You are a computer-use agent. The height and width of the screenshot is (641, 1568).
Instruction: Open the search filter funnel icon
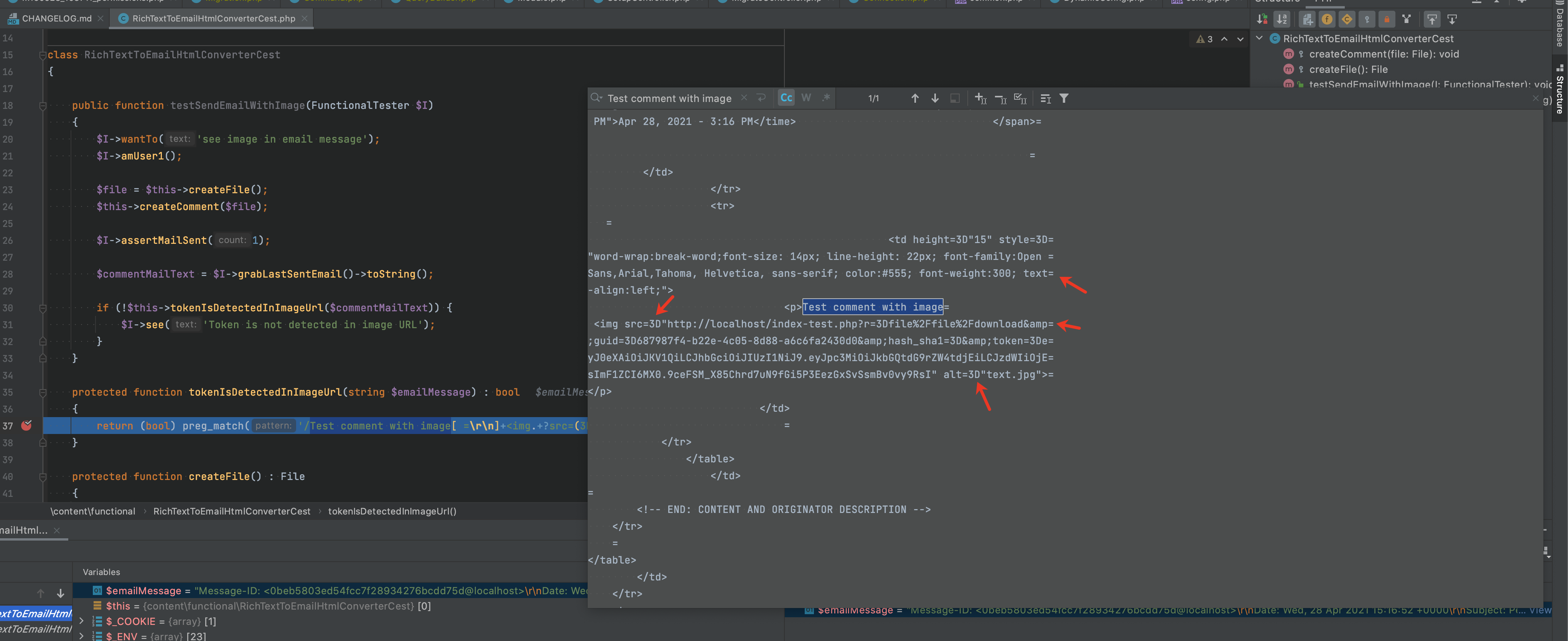click(x=1064, y=99)
